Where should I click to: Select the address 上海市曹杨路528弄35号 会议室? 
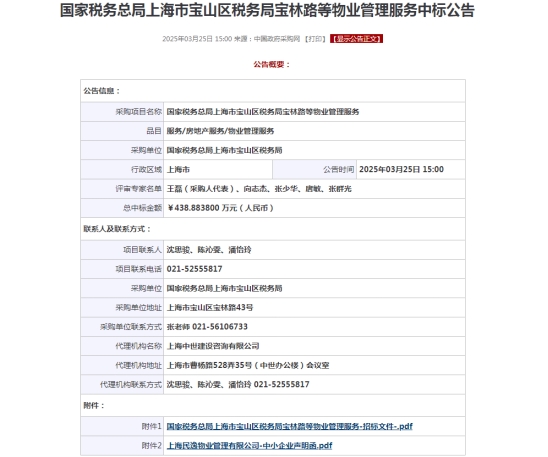(x=248, y=365)
